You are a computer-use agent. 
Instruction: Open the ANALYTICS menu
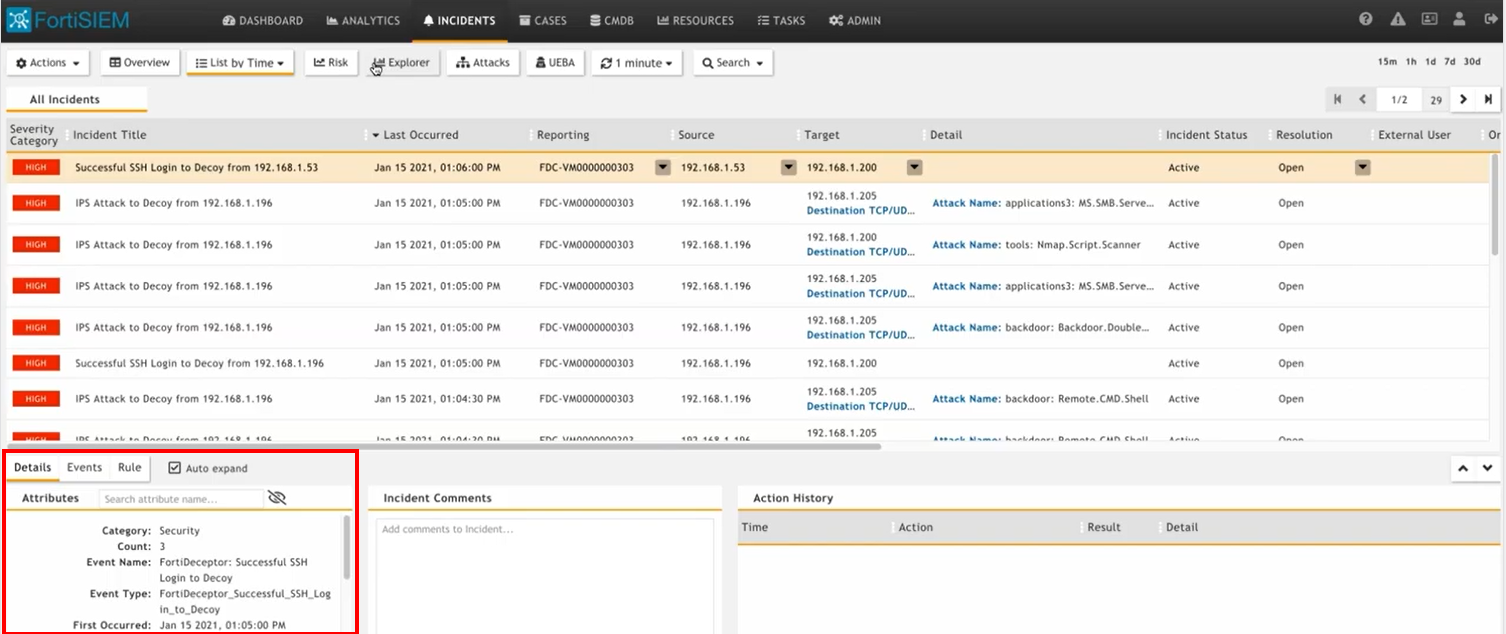363,20
